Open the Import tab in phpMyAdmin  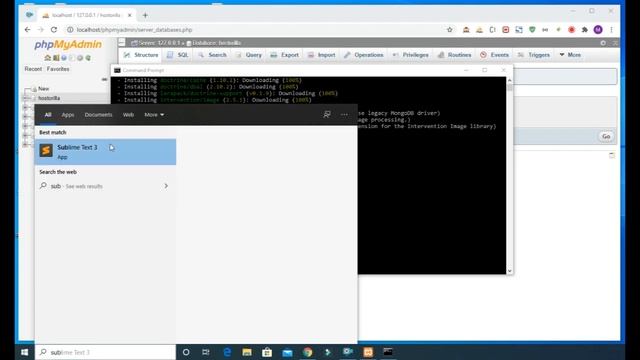322,55
